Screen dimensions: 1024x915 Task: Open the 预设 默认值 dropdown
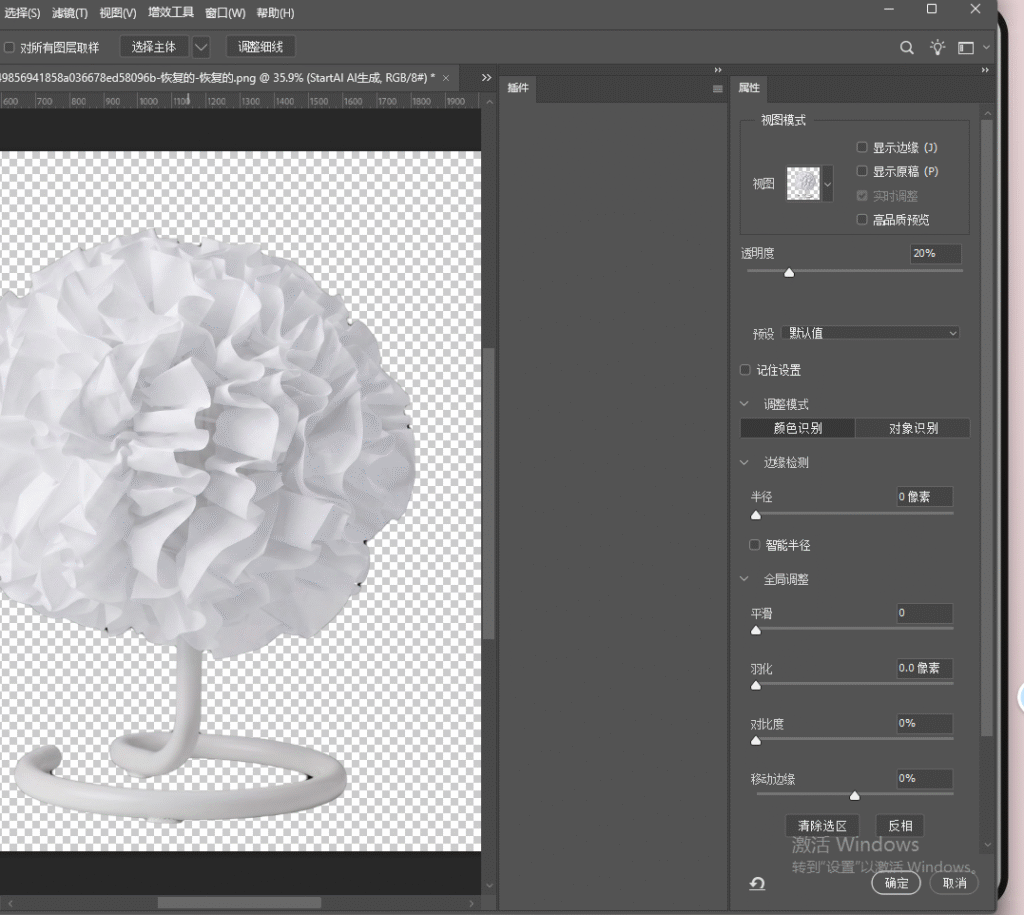click(871, 333)
